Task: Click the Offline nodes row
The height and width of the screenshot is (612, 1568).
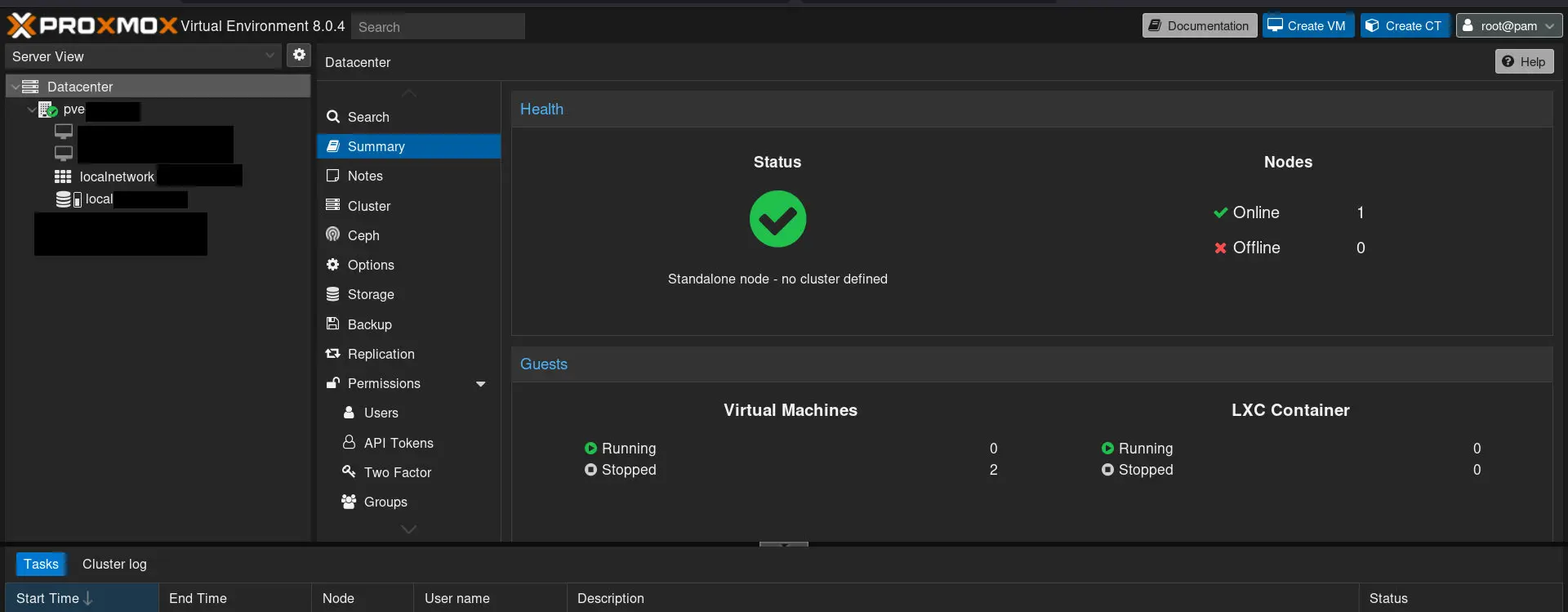Action: click(x=1289, y=248)
